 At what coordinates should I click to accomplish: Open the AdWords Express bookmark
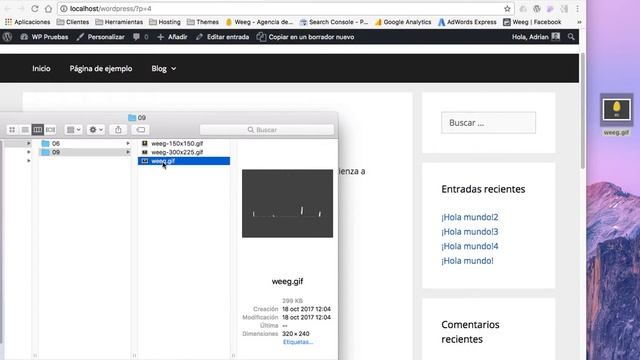point(467,22)
